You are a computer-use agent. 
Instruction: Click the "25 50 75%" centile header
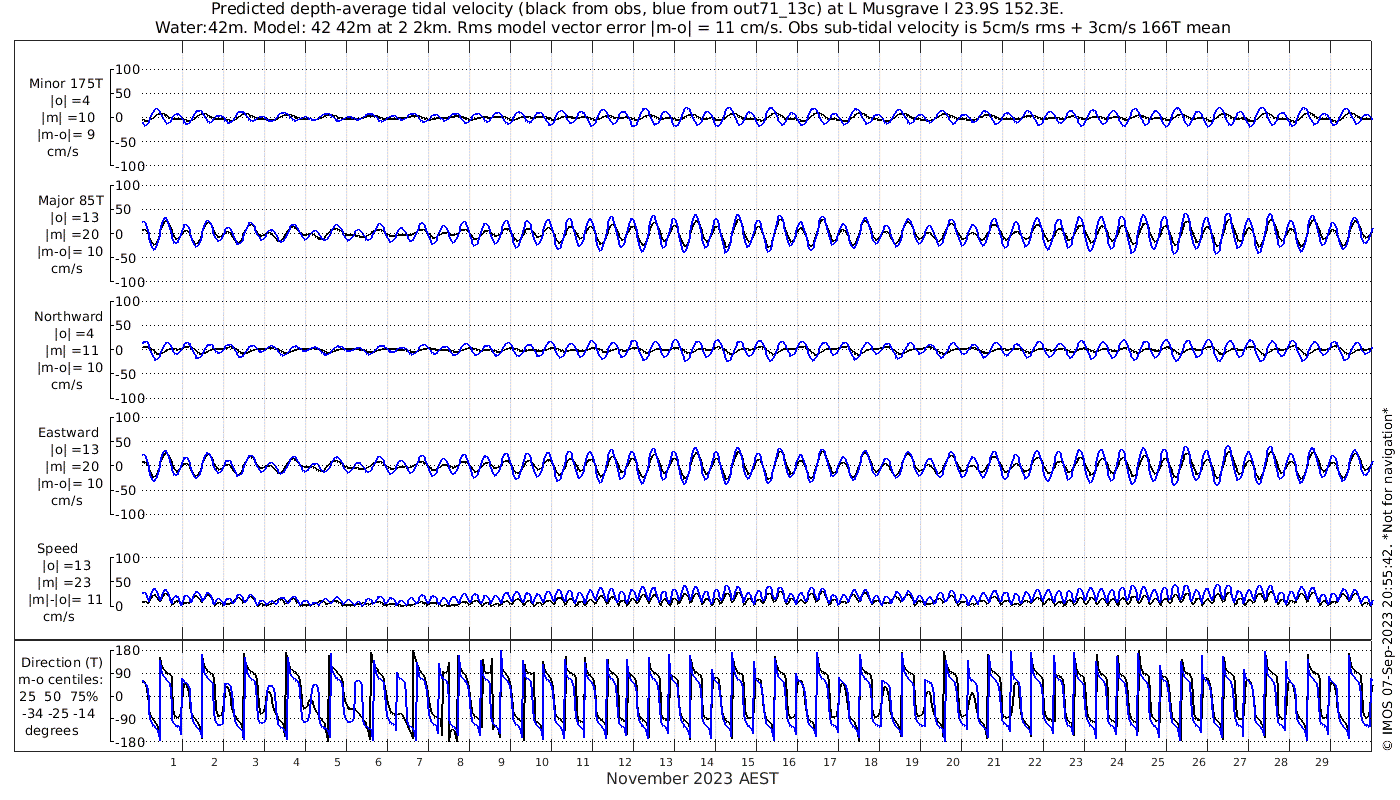[58, 697]
